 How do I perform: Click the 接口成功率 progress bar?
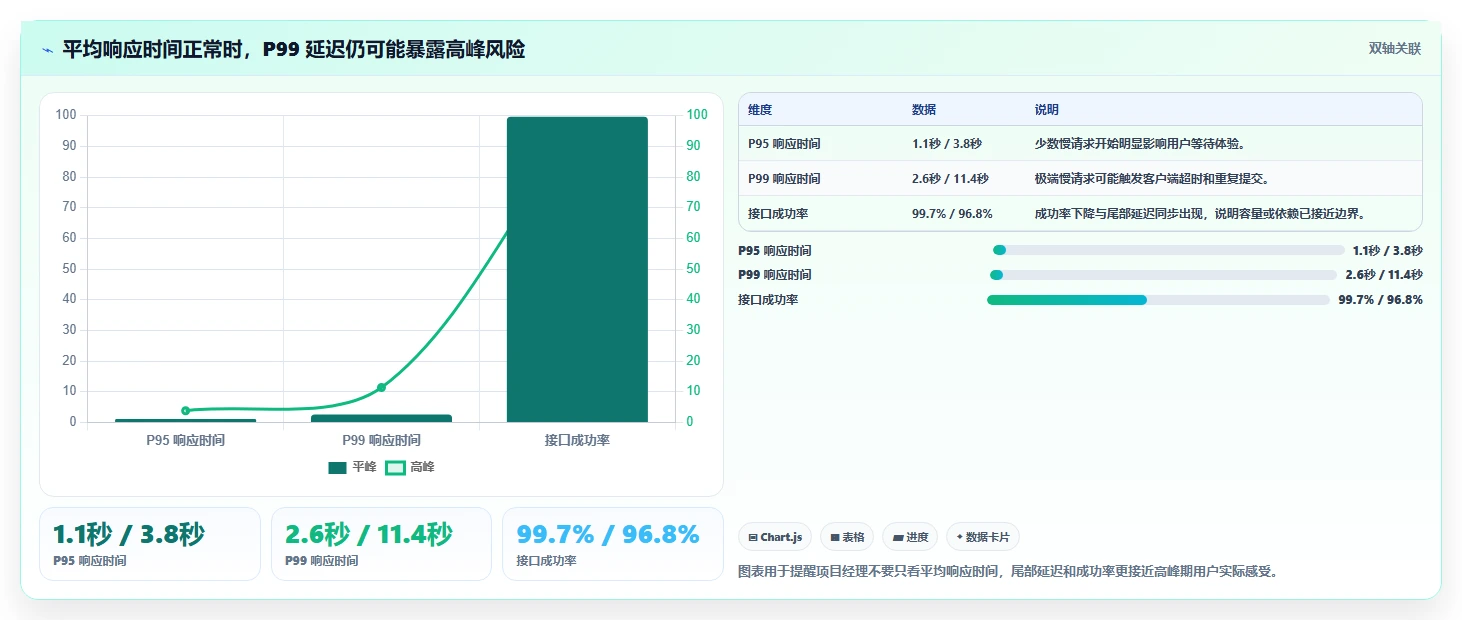1158,300
